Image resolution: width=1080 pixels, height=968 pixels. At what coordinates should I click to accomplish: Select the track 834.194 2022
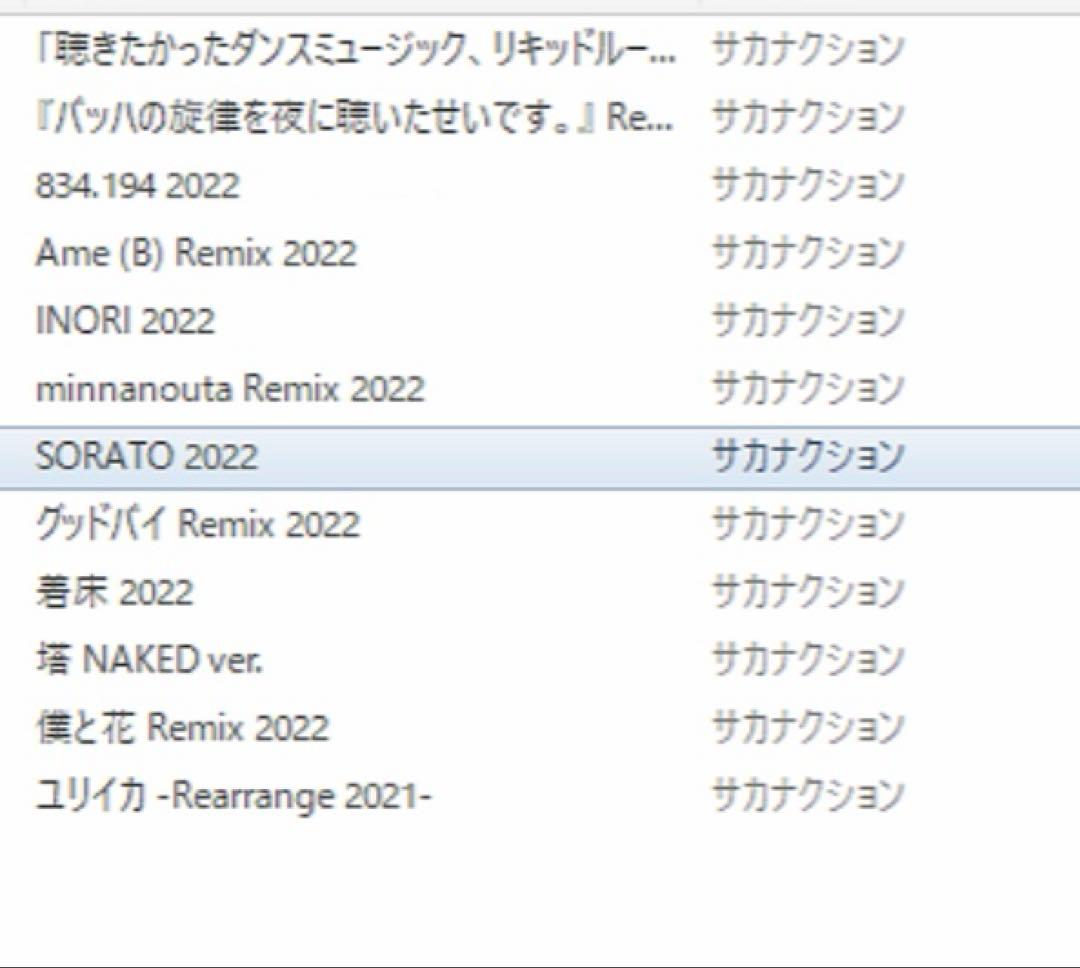click(140, 184)
